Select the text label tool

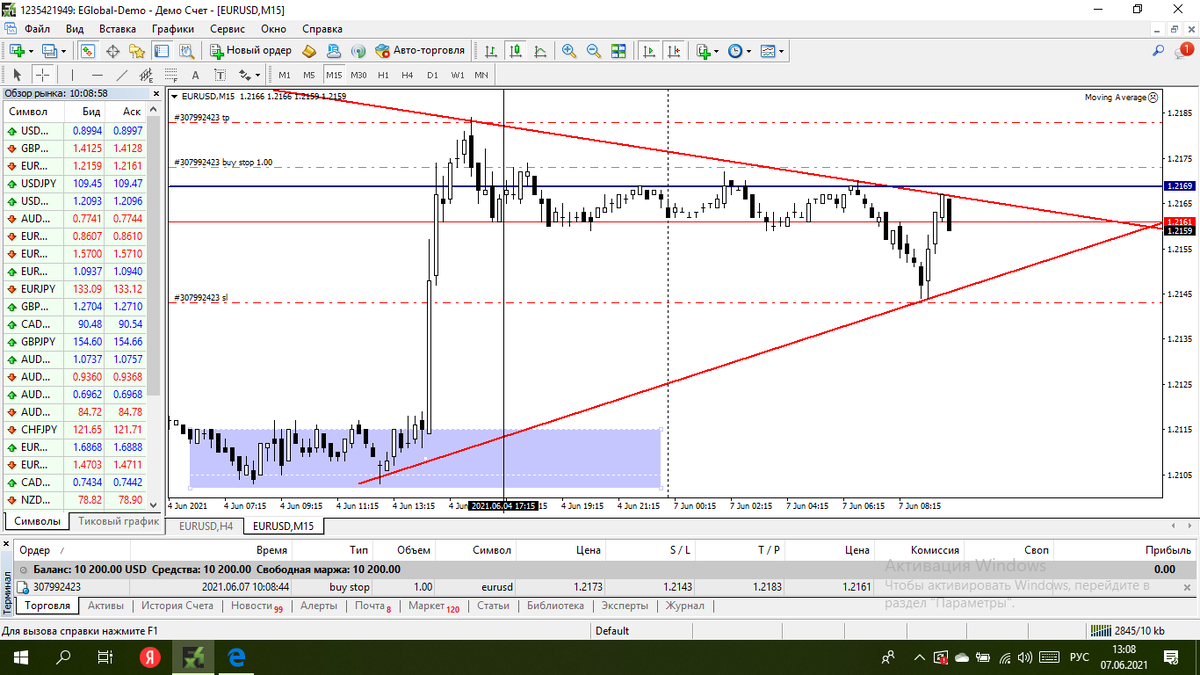pos(220,75)
